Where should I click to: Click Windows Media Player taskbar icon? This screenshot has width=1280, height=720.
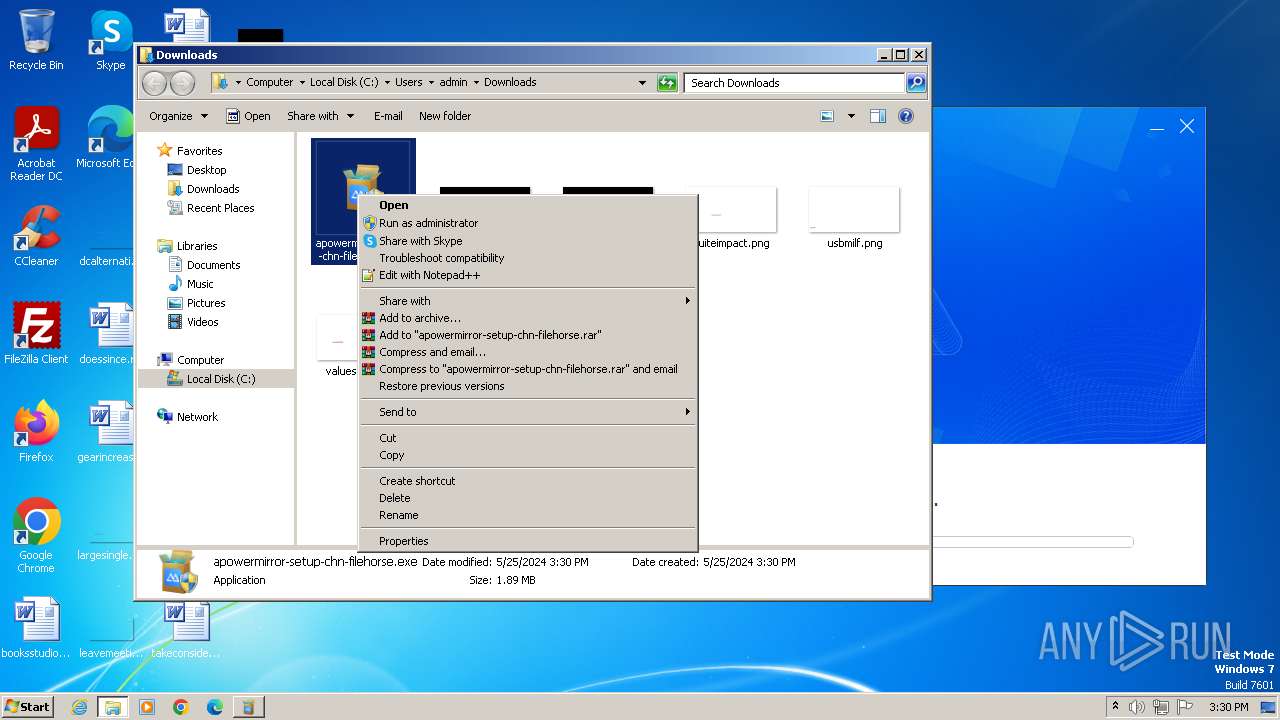click(x=147, y=707)
